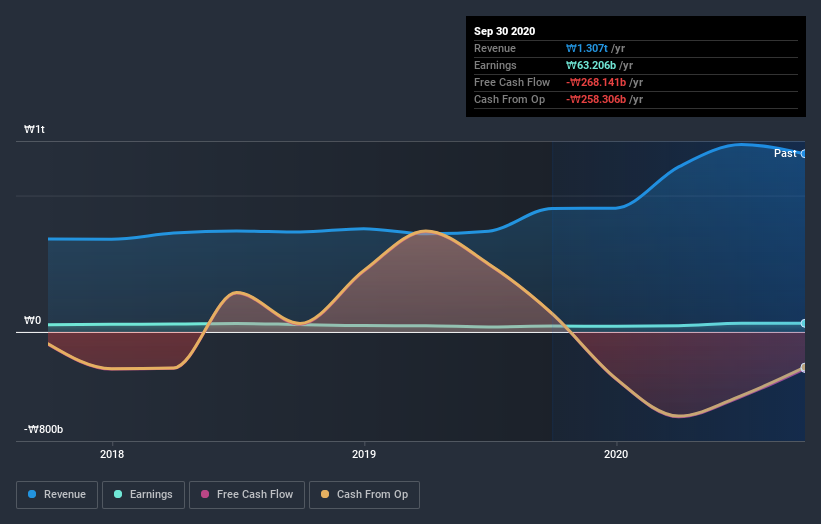Click the cash from op endpoint marker
Image resolution: width=821 pixels, height=524 pixels.
[x=803, y=367]
